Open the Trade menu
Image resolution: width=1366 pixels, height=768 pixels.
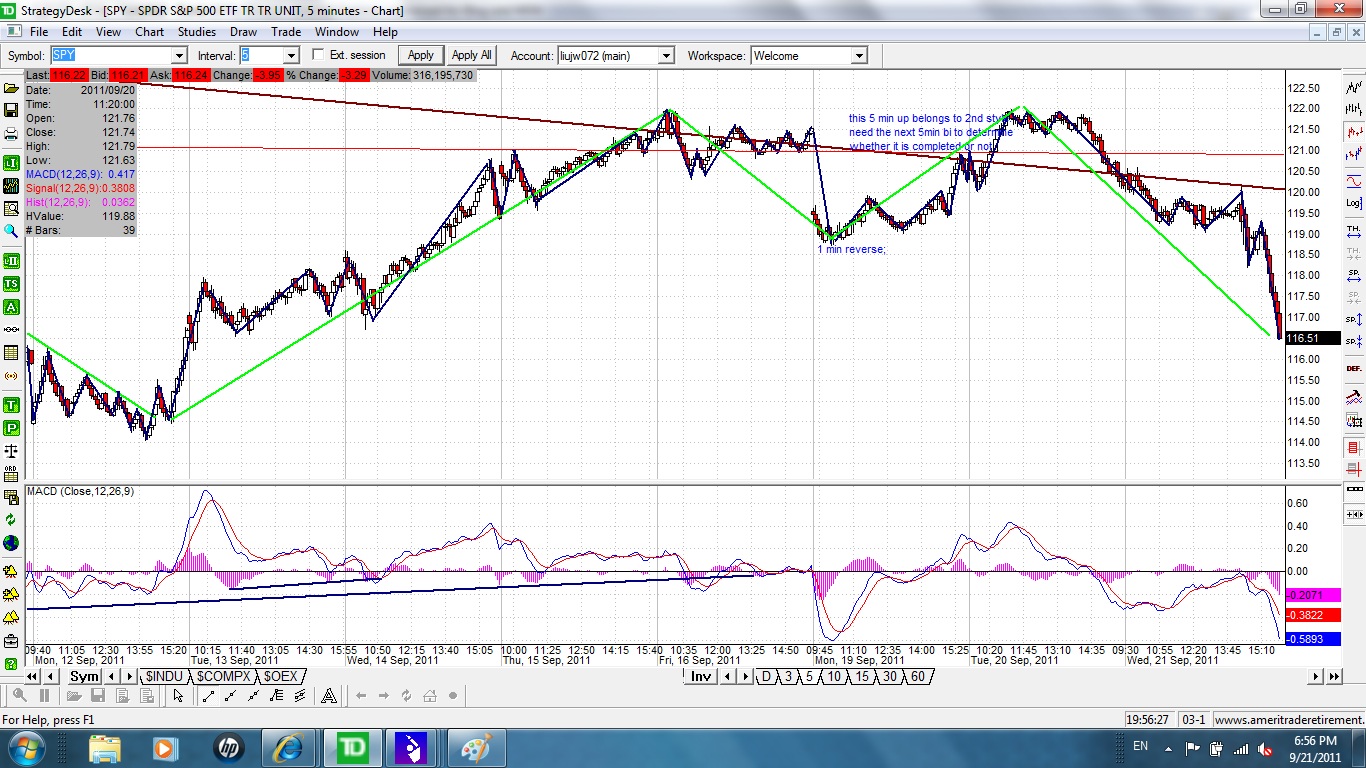[286, 32]
